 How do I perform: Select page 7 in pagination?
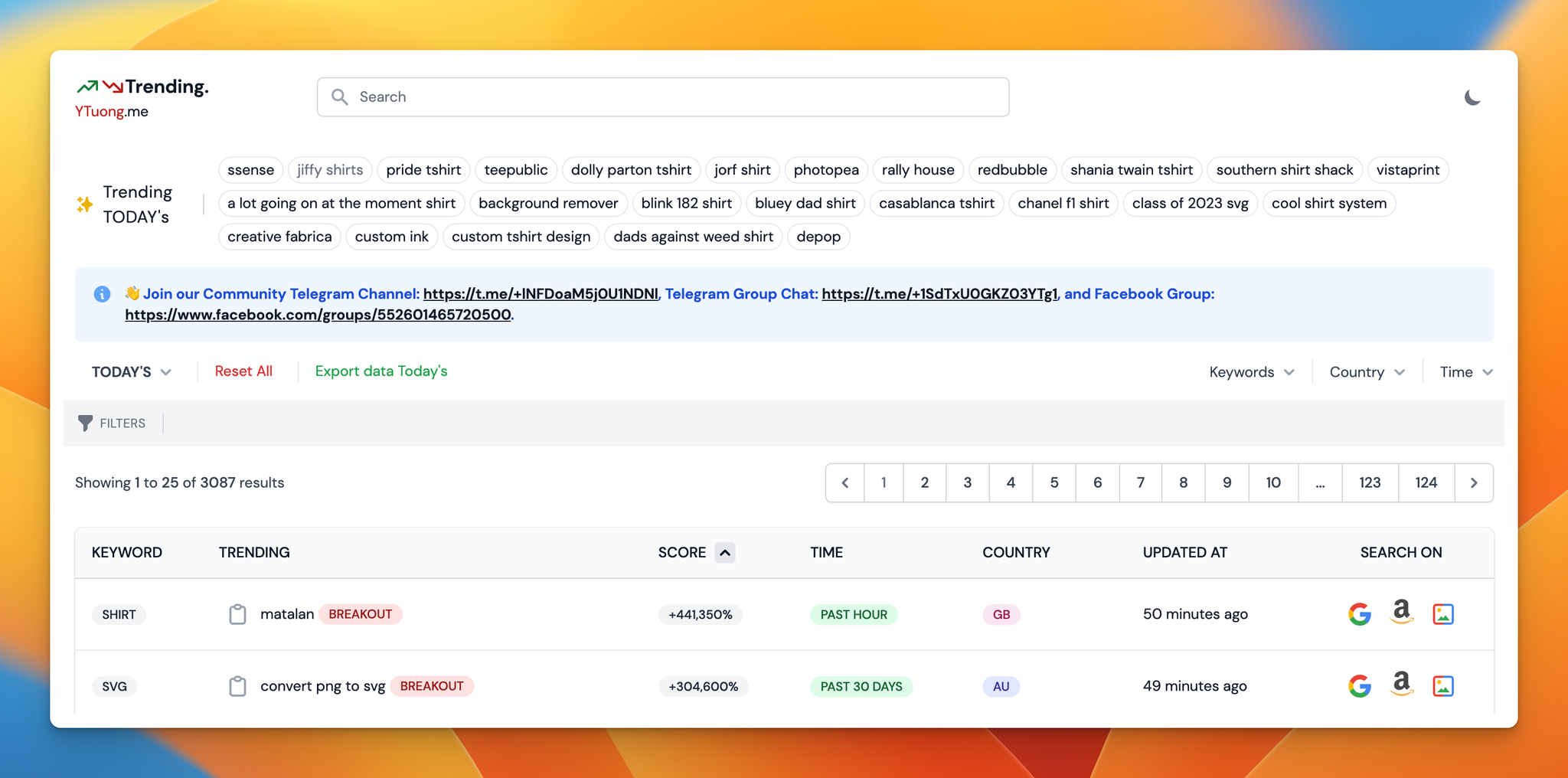(1141, 482)
